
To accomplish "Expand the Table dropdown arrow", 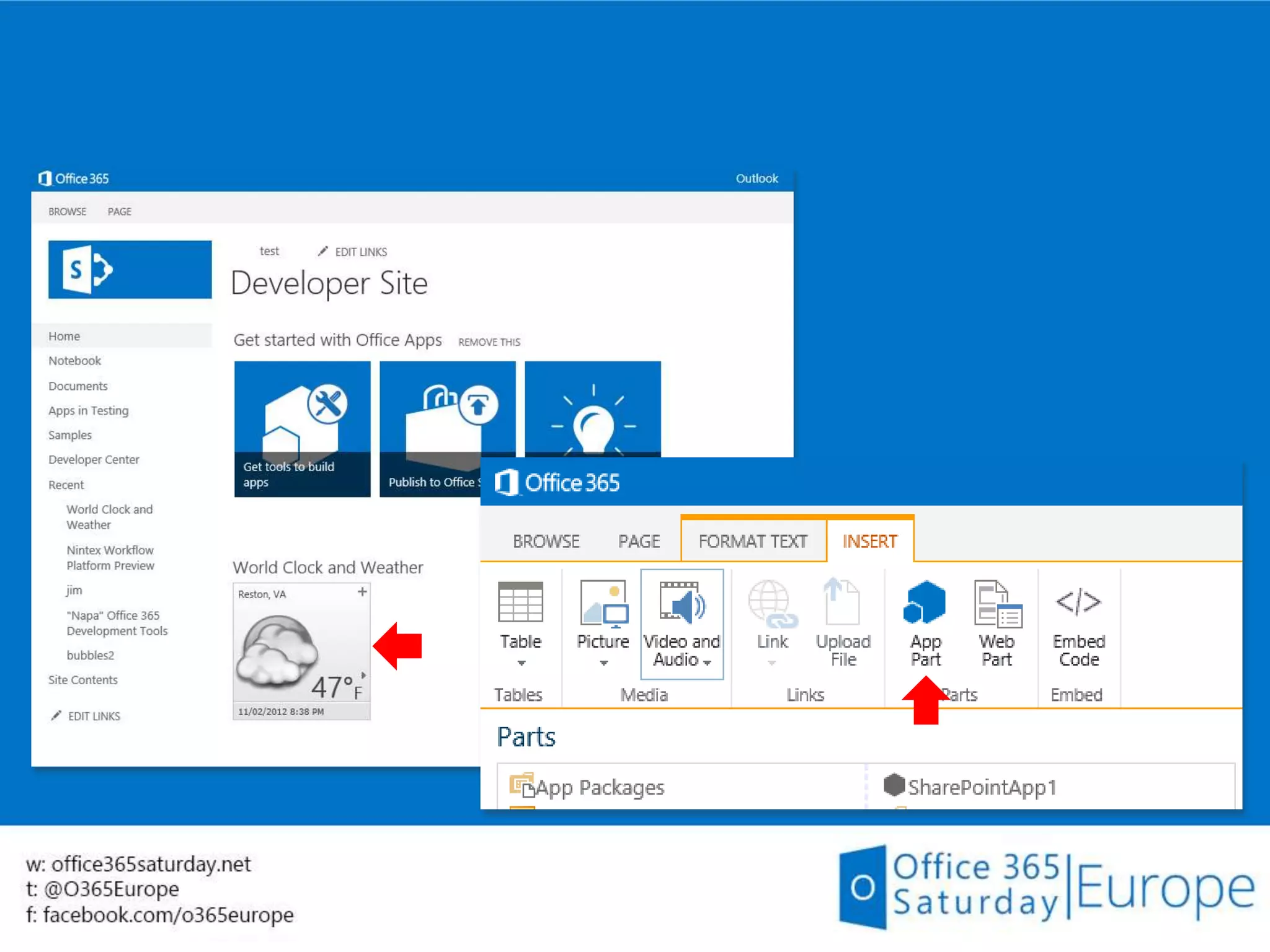I will click(521, 663).
